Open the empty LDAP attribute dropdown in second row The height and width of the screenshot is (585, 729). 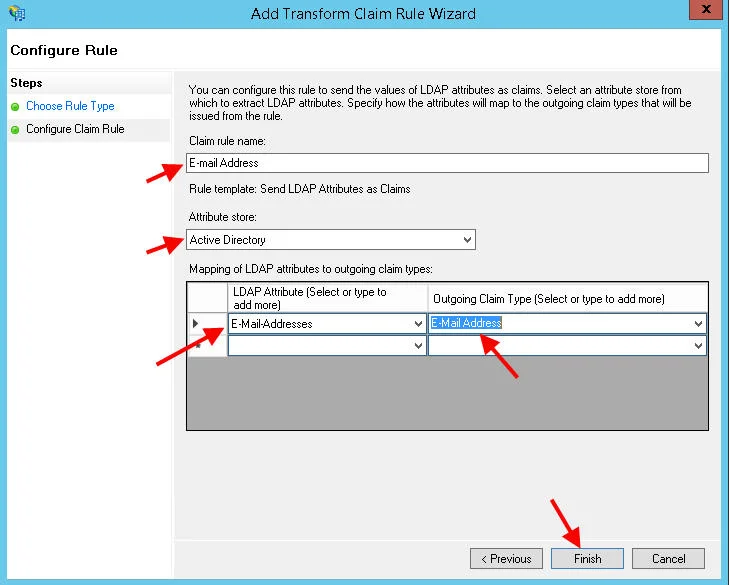tap(418, 346)
